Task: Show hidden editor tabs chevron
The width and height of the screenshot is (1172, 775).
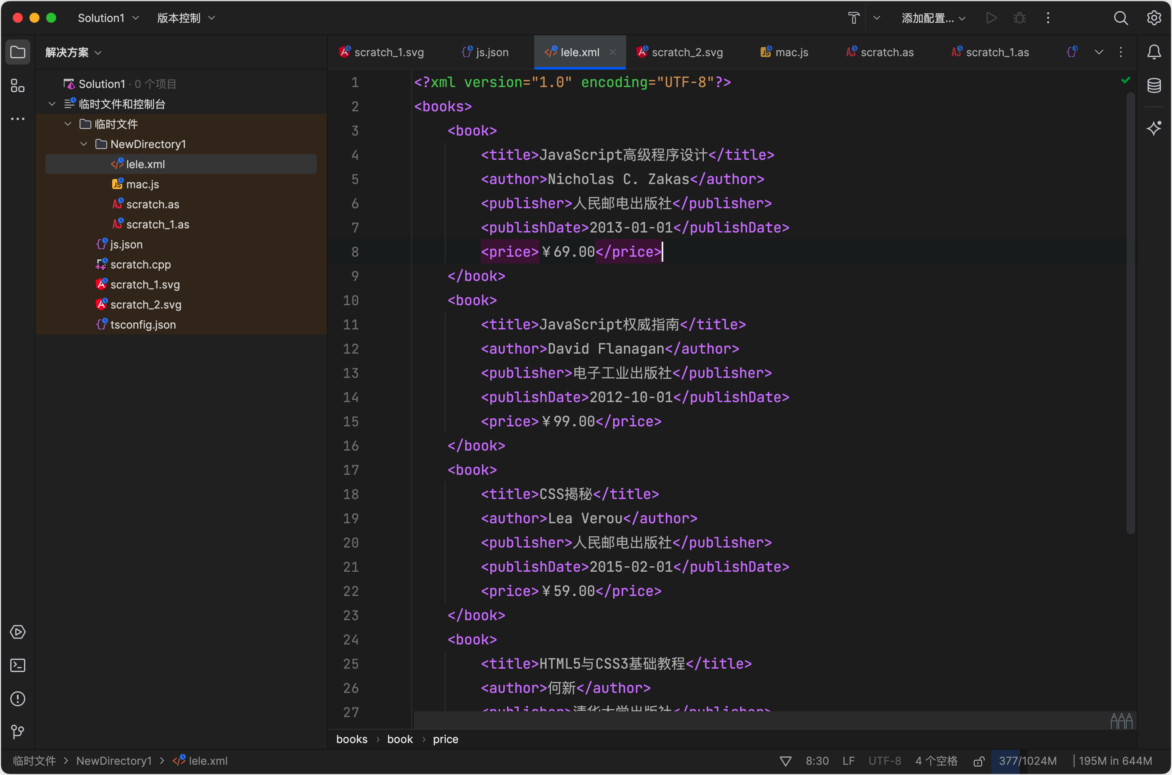Action: click(1099, 52)
